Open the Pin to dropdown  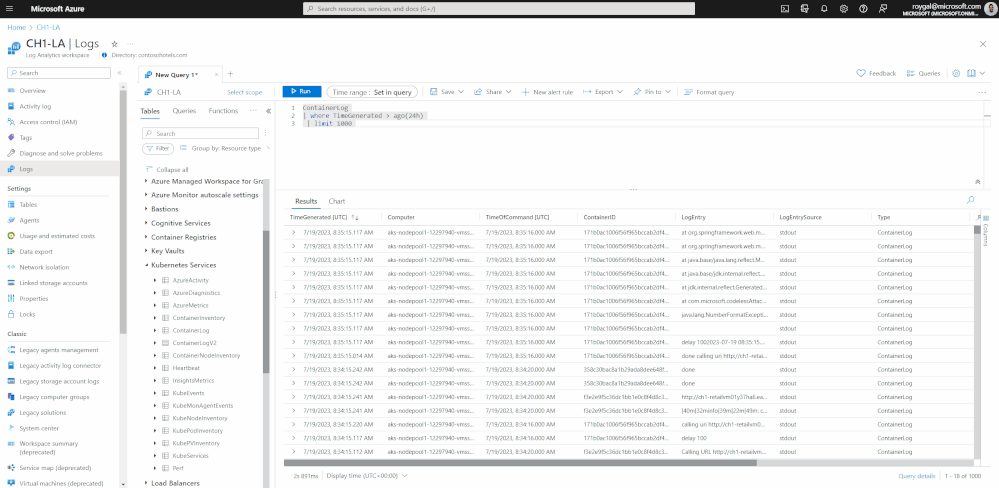[652, 92]
